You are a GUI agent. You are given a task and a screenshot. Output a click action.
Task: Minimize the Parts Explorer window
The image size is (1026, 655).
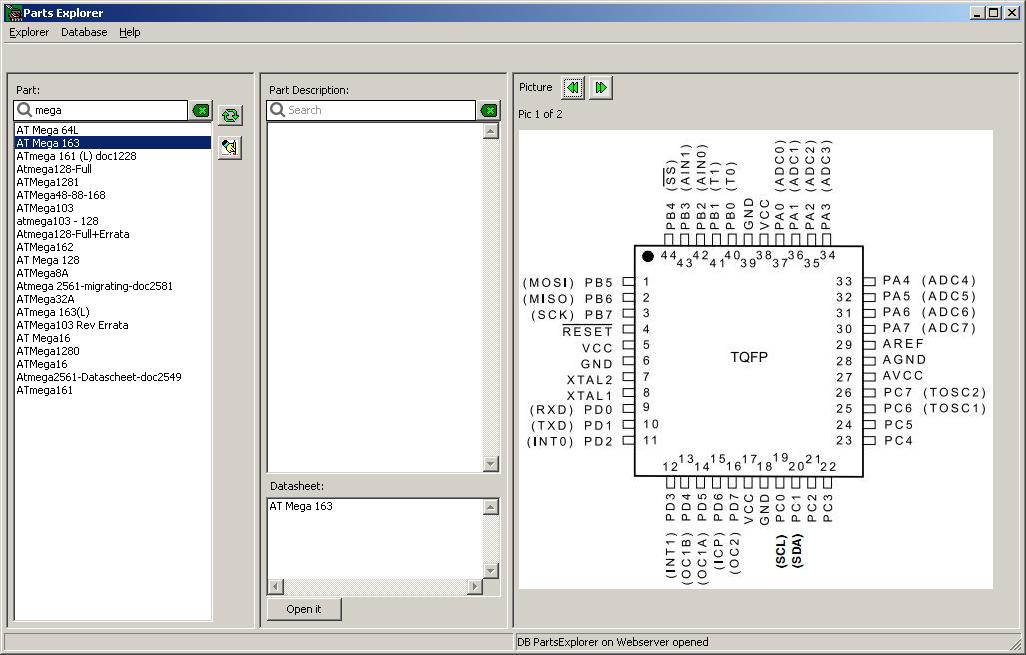click(x=978, y=12)
